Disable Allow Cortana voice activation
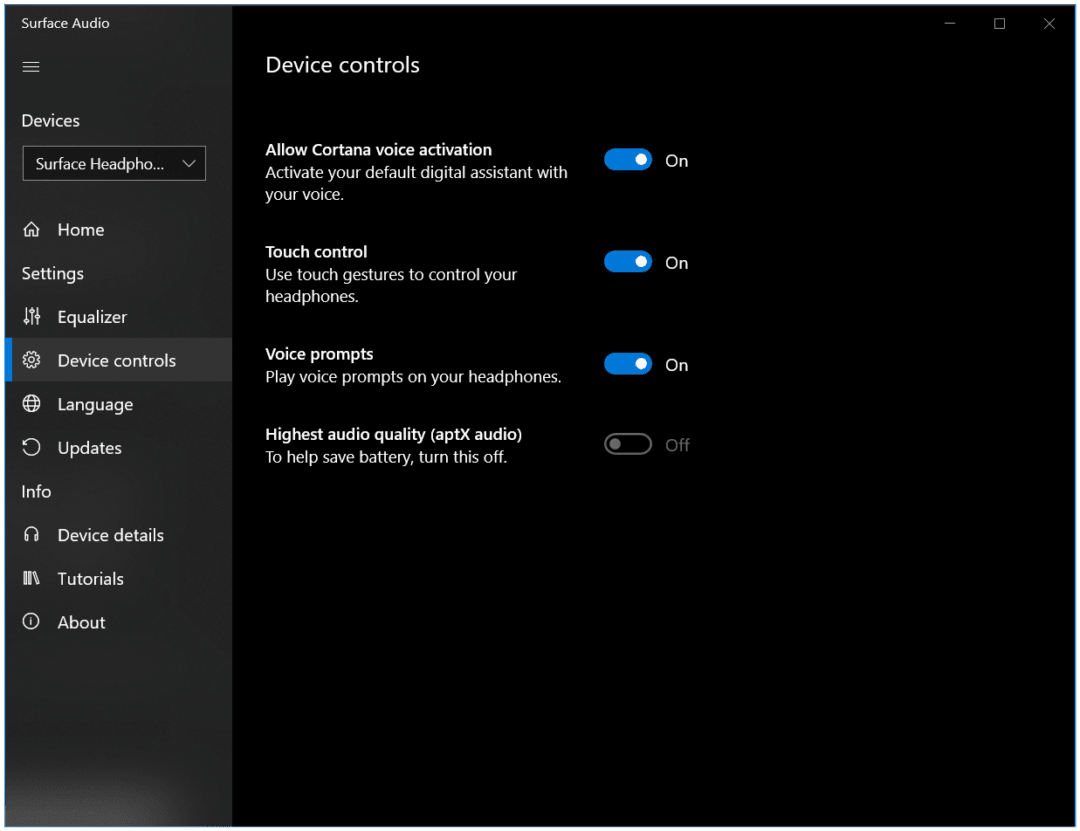This screenshot has height=831, width=1080. point(627,159)
